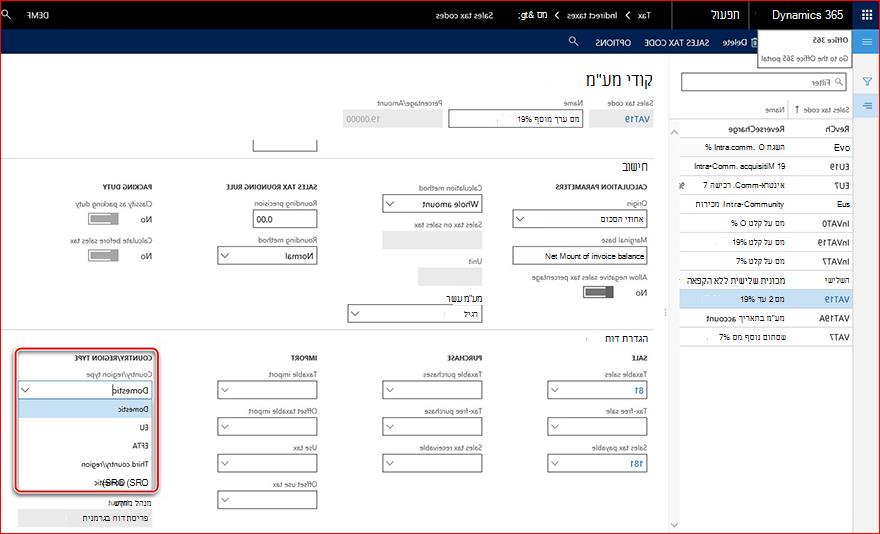The width and height of the screenshot is (880, 534).
Task: Click the list view icon below funnel
Action: [867, 106]
